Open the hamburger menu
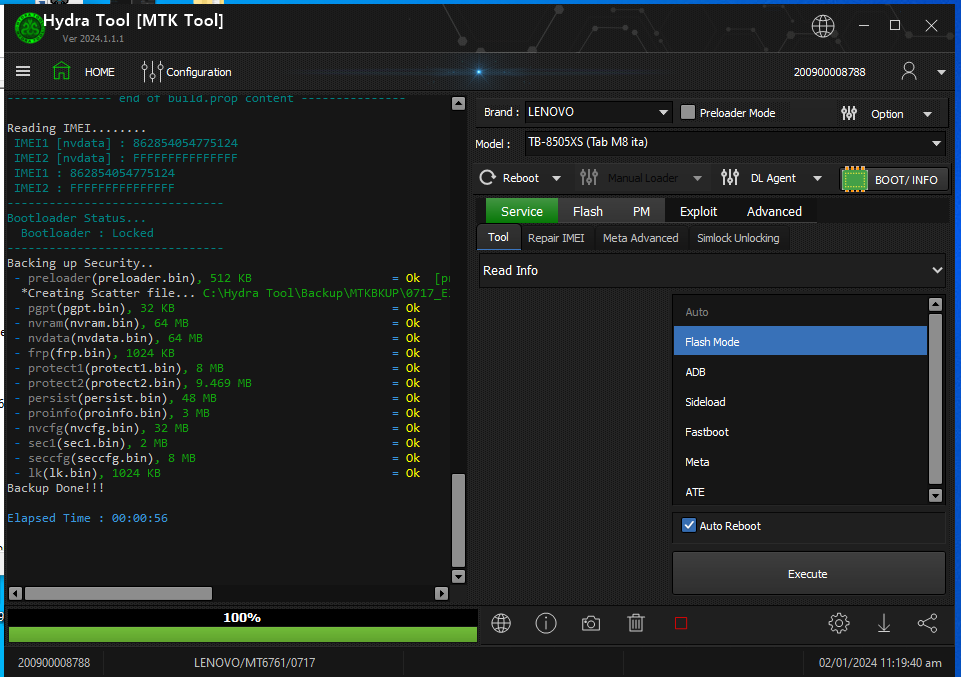961x677 pixels. tap(23, 72)
